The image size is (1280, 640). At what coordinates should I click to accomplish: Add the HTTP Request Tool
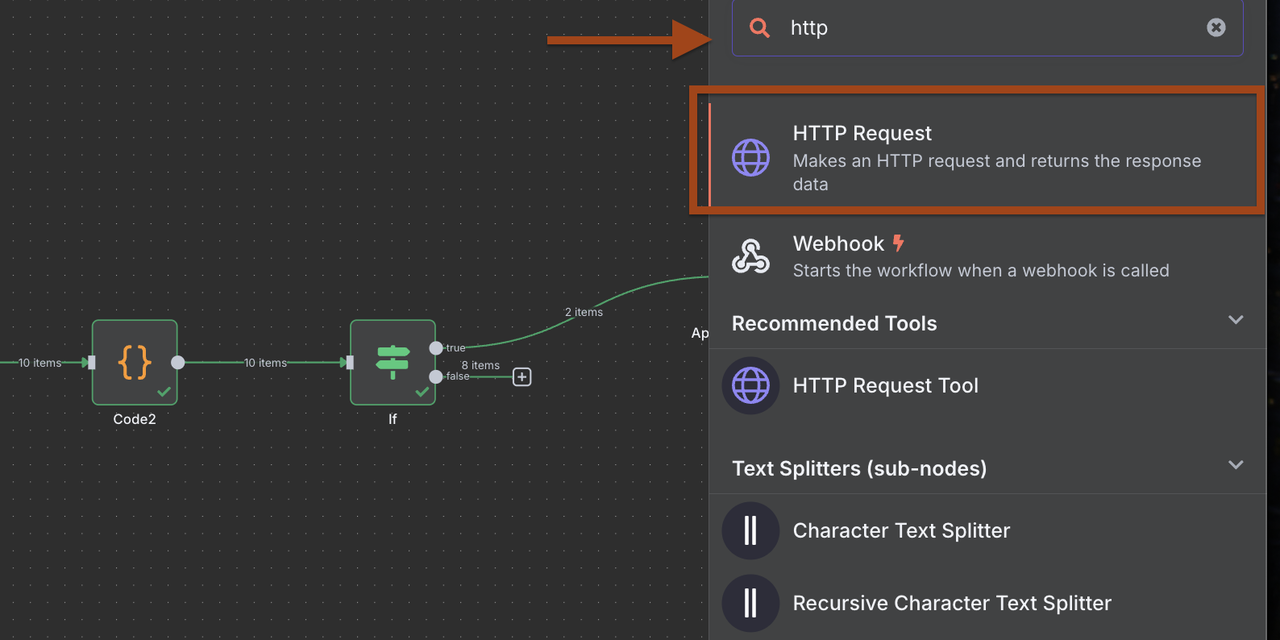click(x=987, y=386)
